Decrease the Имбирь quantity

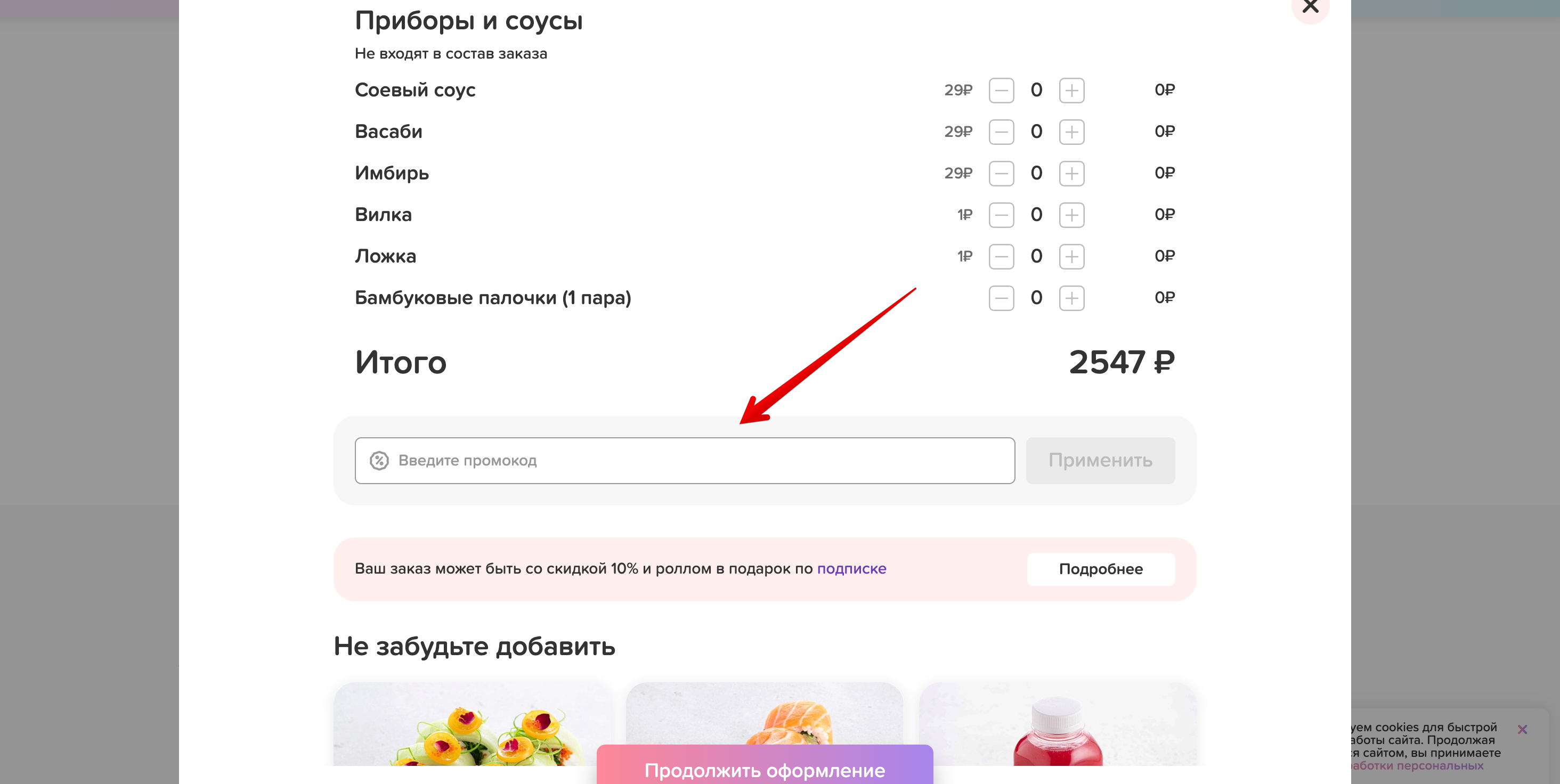(1001, 173)
